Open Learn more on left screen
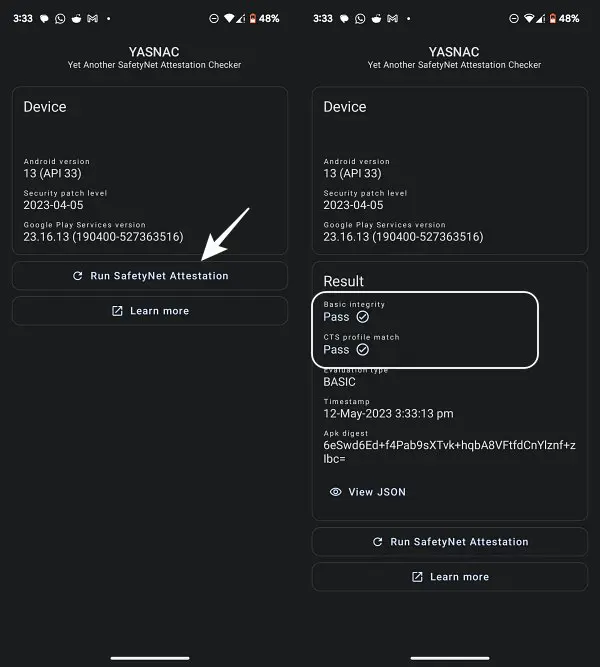The image size is (600, 667). pos(150,311)
